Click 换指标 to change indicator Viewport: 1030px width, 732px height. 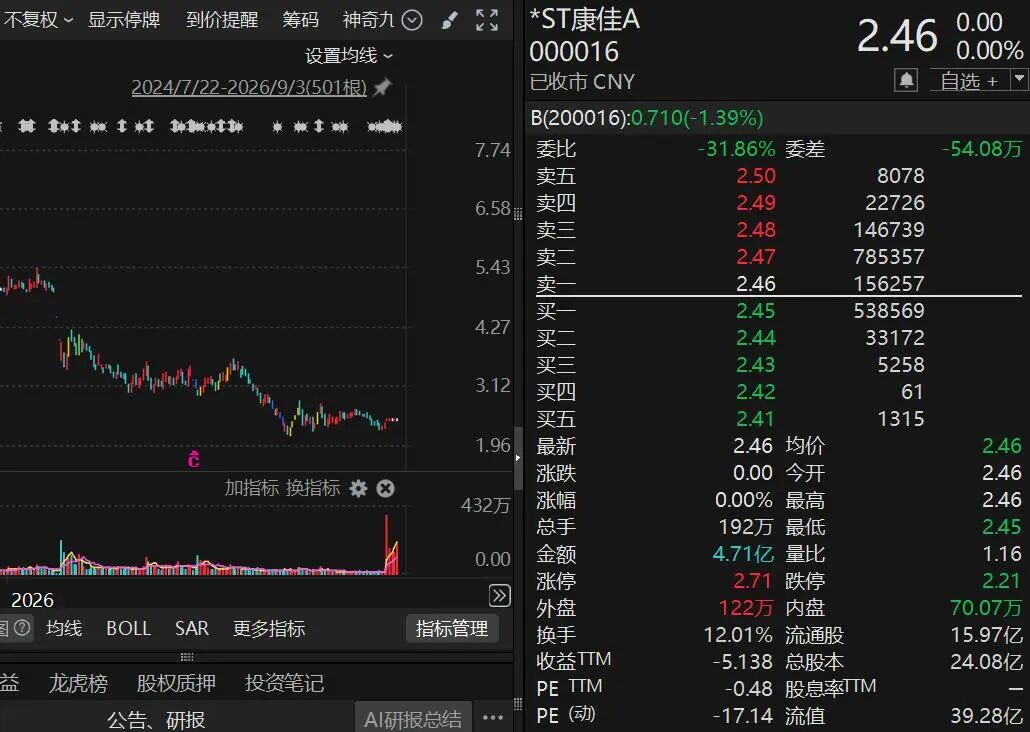pos(313,488)
